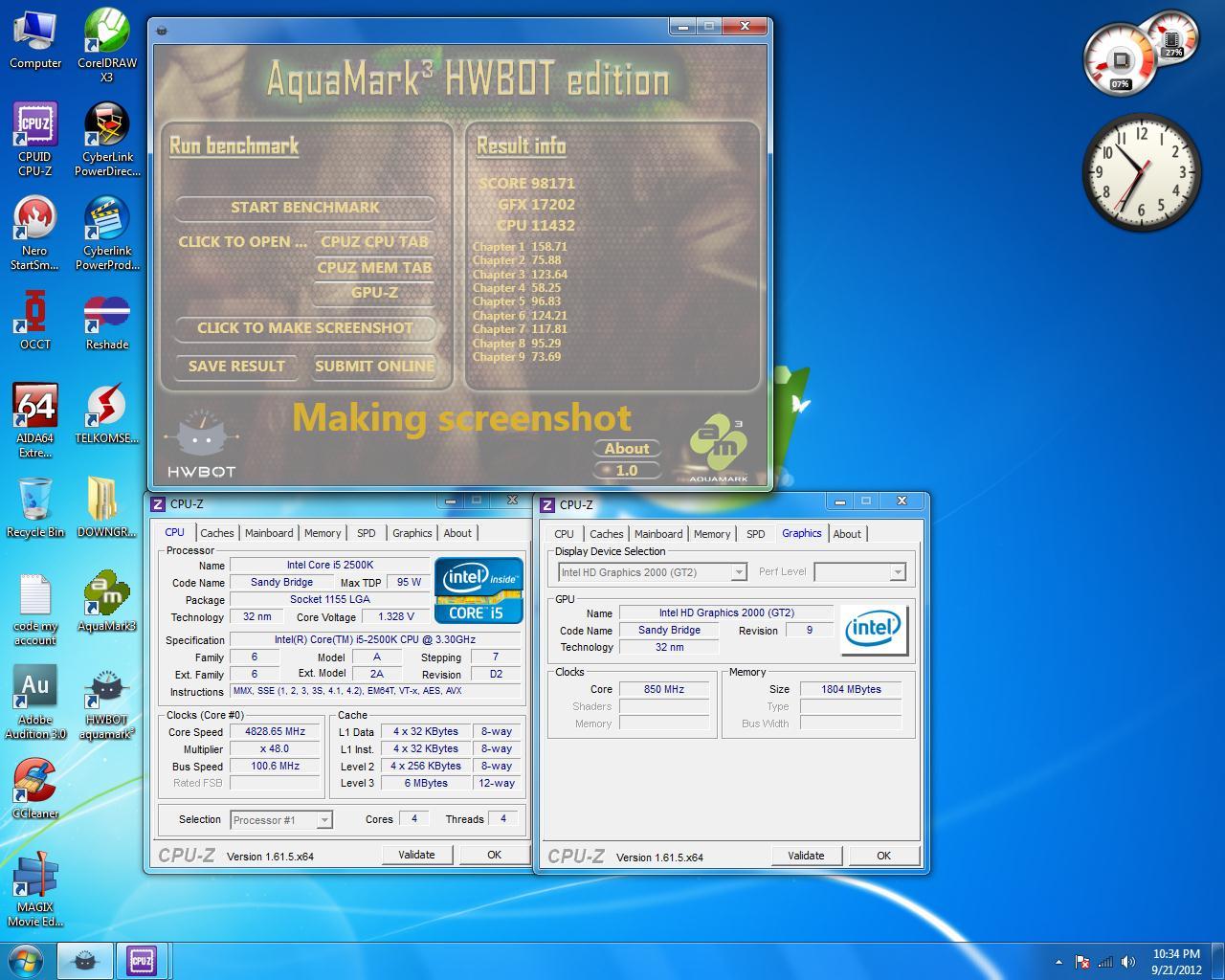Open Display Device Selection dropdown

click(652, 572)
